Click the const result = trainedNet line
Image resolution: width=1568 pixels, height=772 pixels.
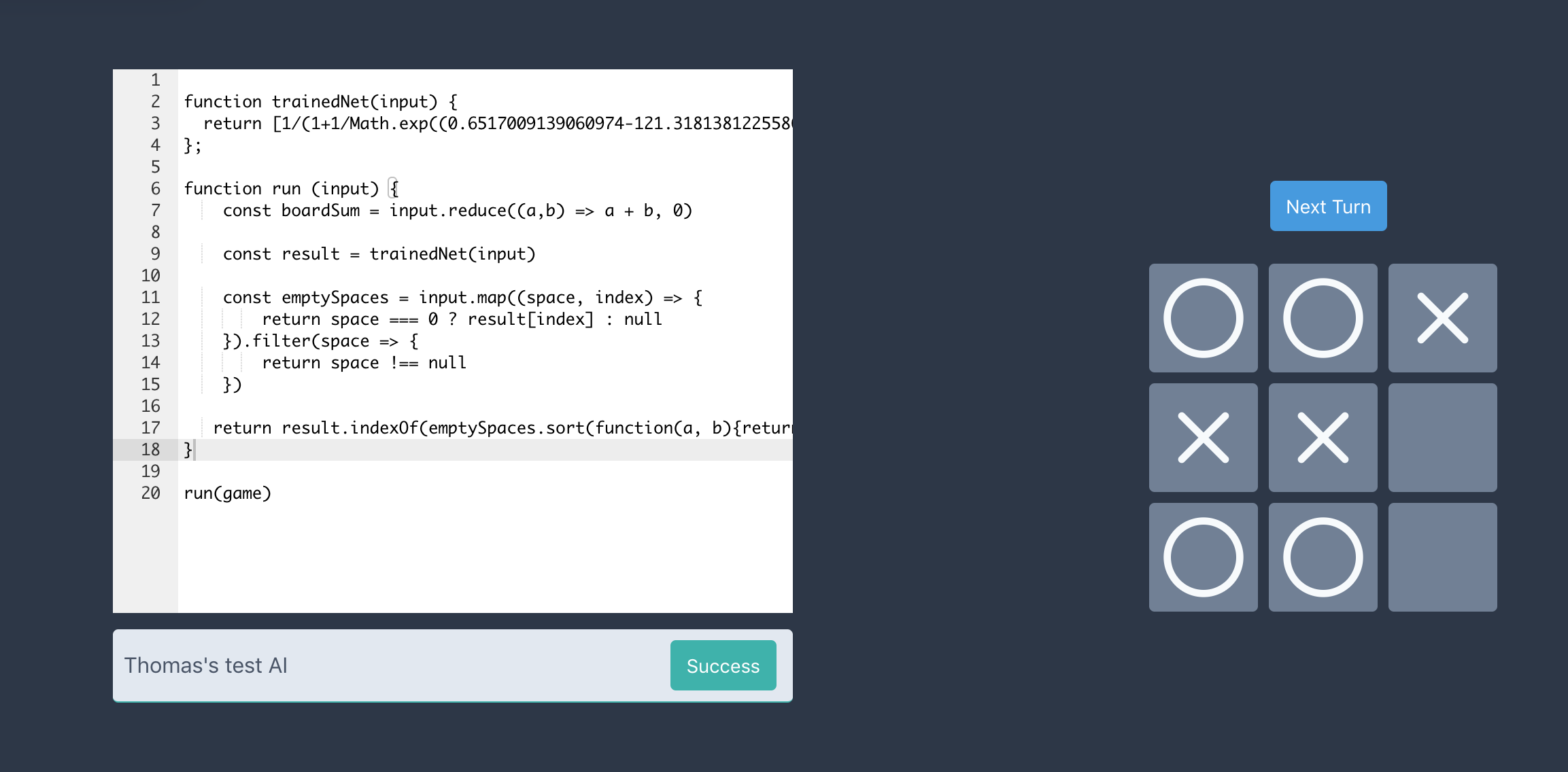click(x=379, y=254)
